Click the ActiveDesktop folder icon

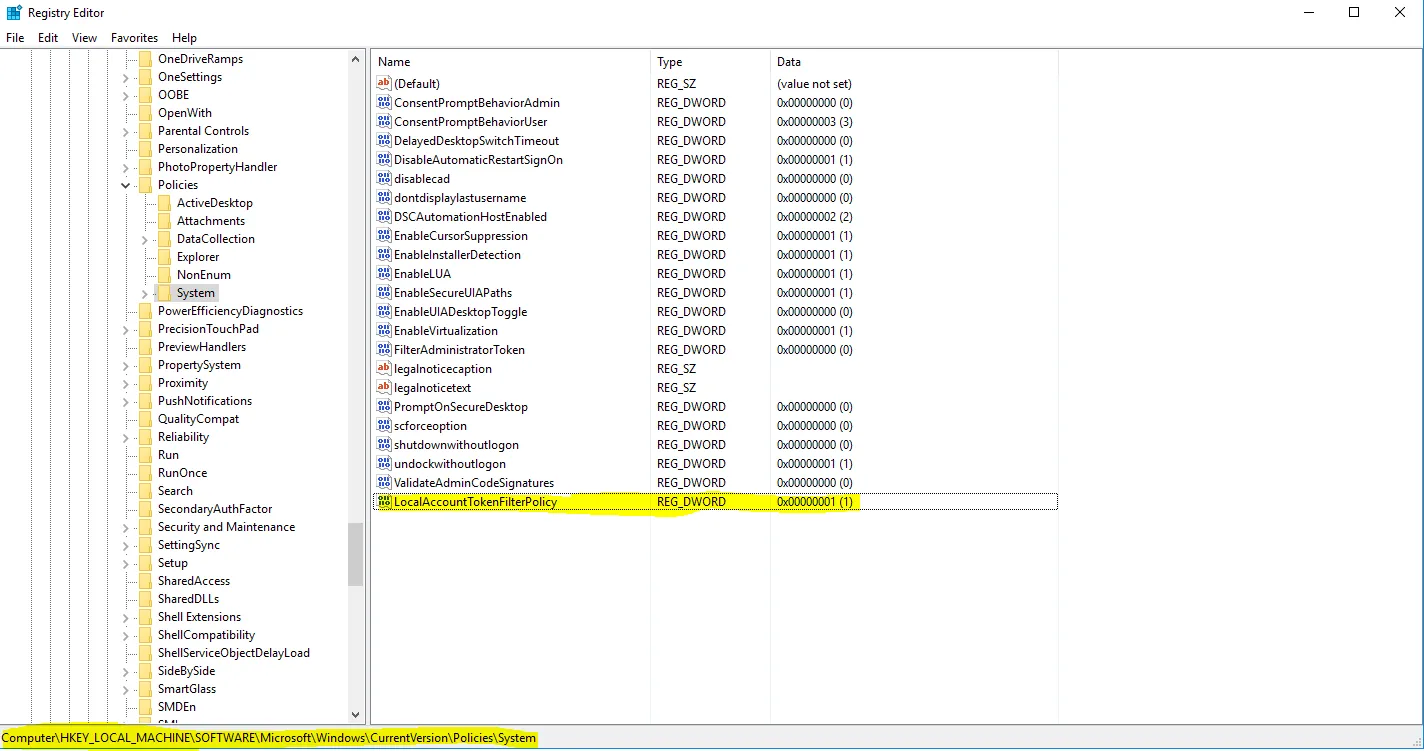click(164, 203)
